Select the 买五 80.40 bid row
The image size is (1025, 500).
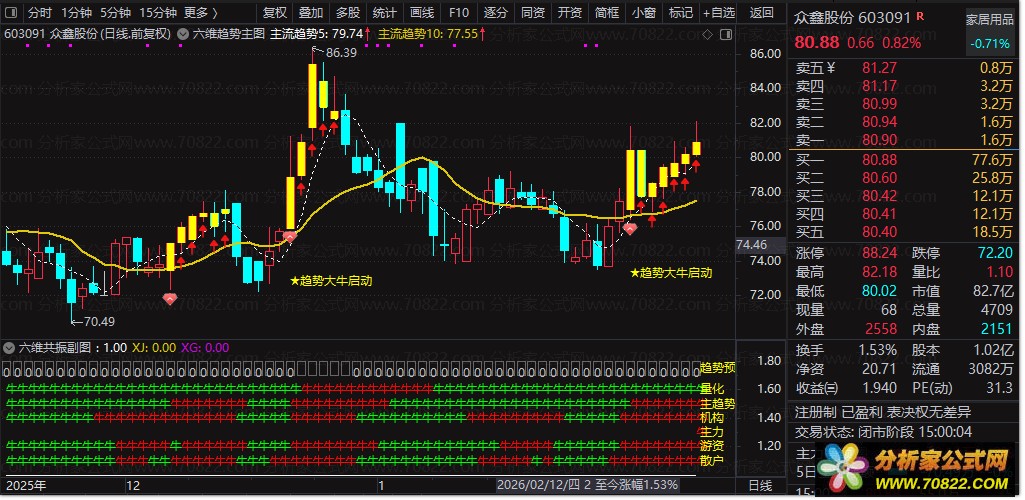(903, 231)
